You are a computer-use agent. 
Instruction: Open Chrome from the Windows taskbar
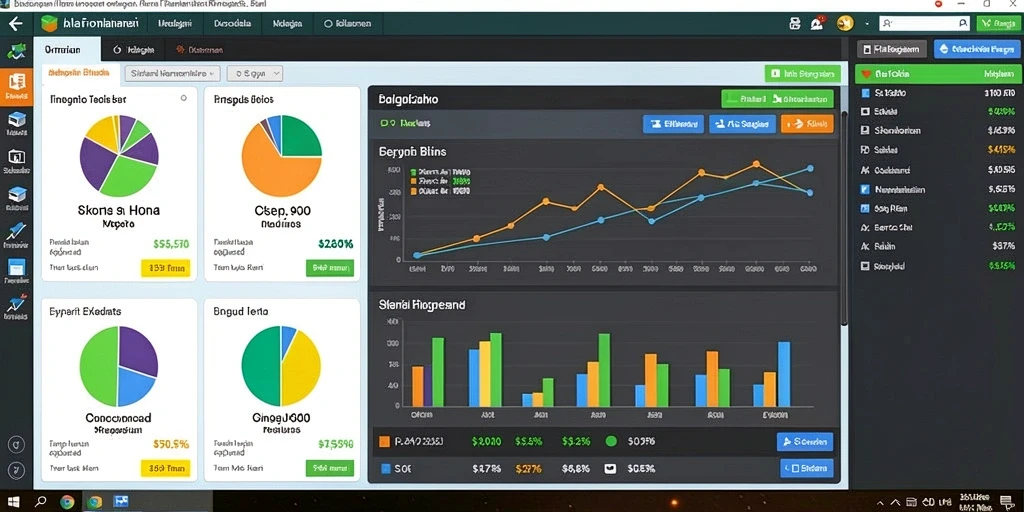pyautogui.click(x=67, y=502)
